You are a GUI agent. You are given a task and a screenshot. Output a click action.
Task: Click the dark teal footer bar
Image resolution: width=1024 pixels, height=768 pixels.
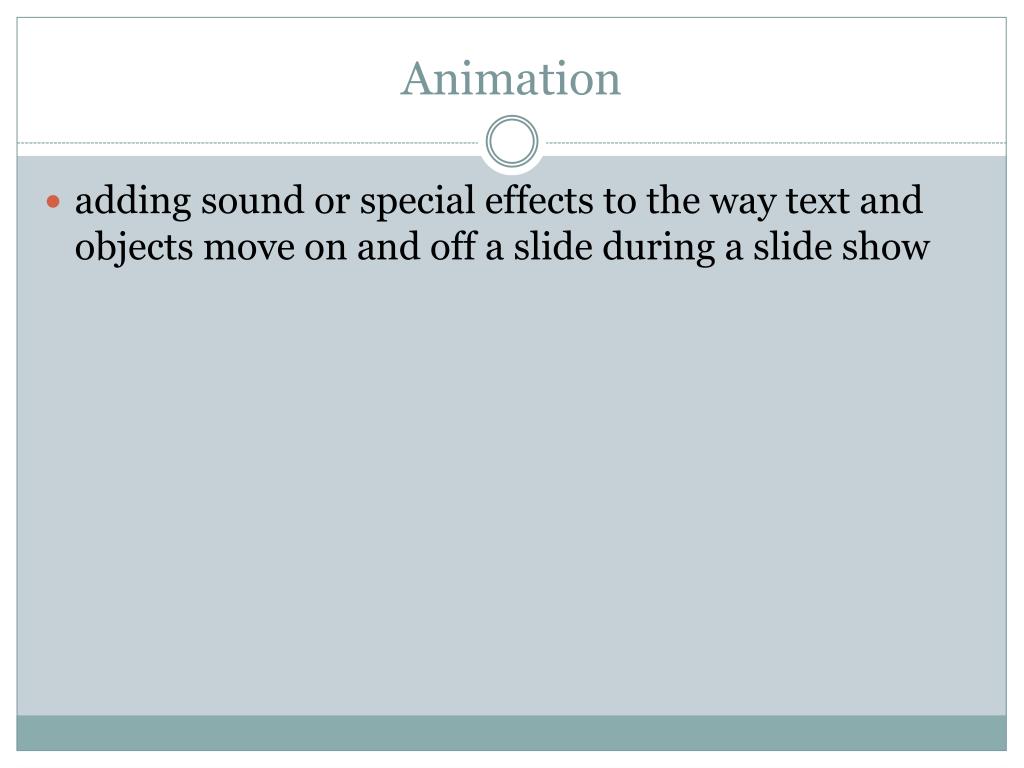[x=511, y=733]
